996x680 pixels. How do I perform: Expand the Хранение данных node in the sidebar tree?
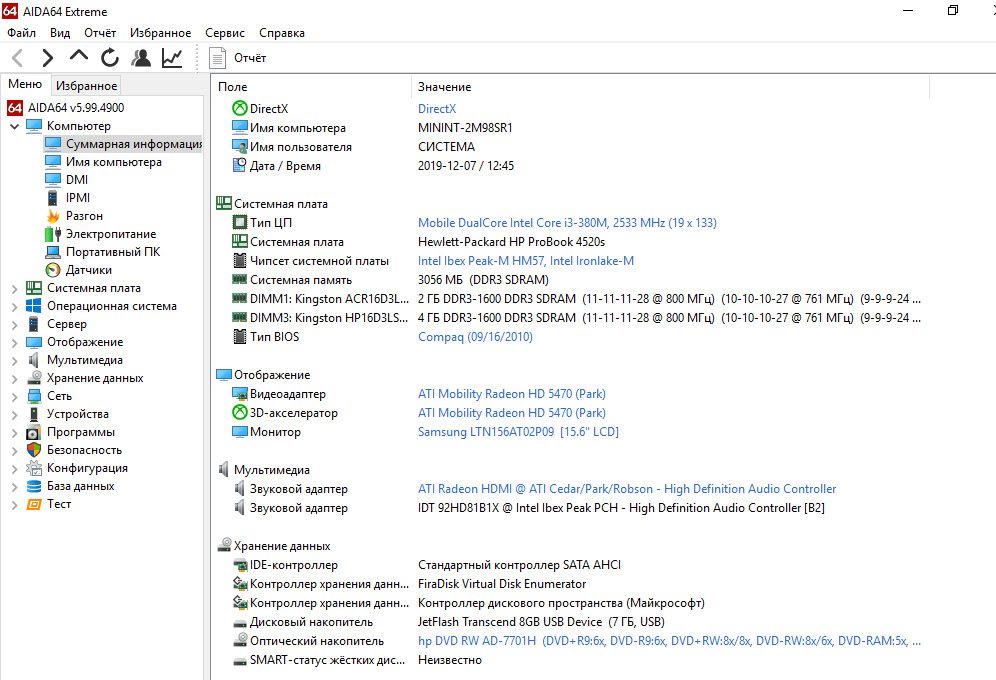coord(15,378)
